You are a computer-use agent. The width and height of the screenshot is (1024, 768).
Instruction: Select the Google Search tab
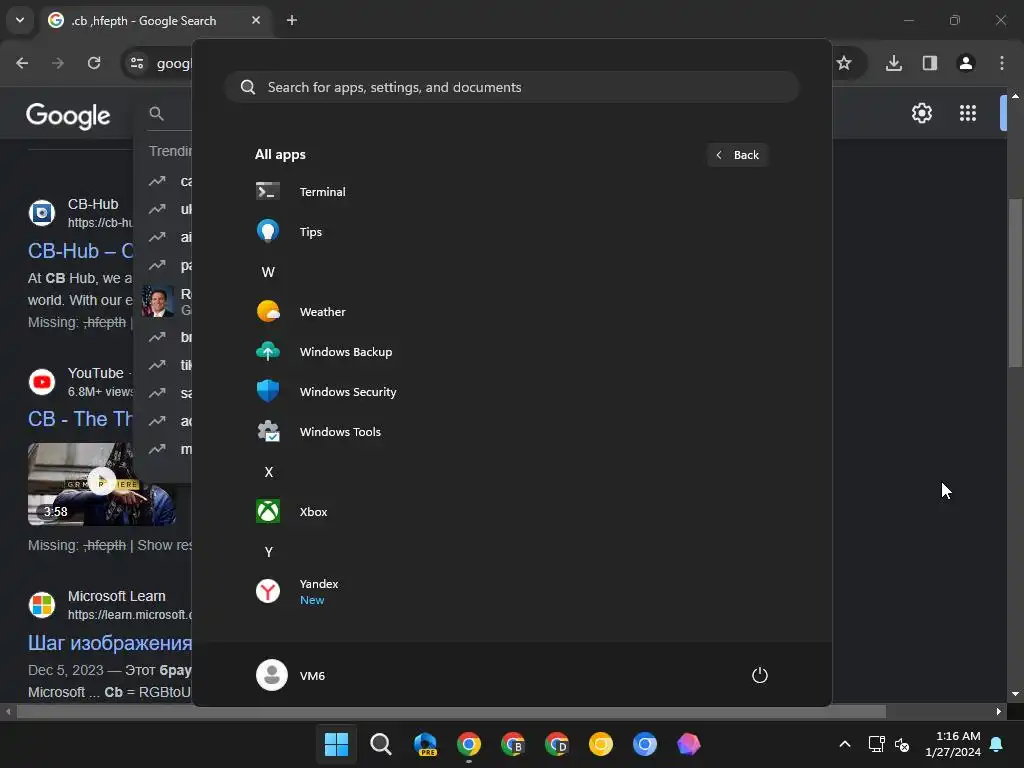tap(154, 20)
